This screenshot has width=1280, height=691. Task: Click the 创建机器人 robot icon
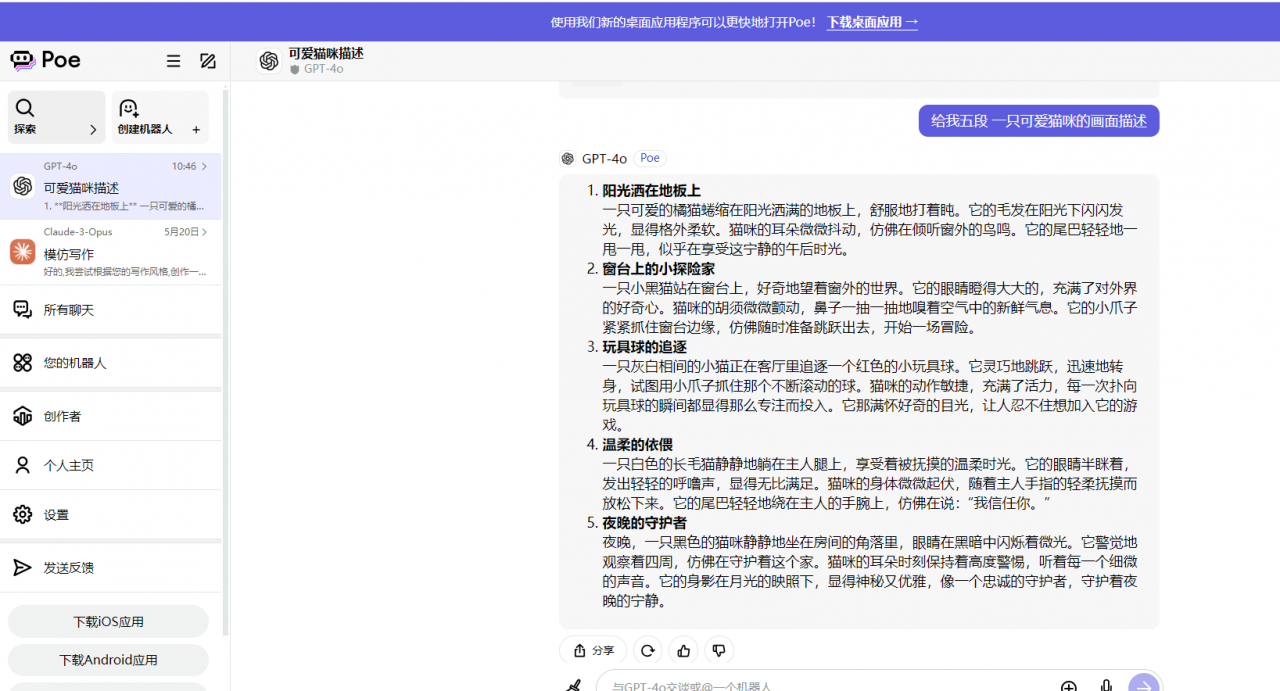[127, 108]
